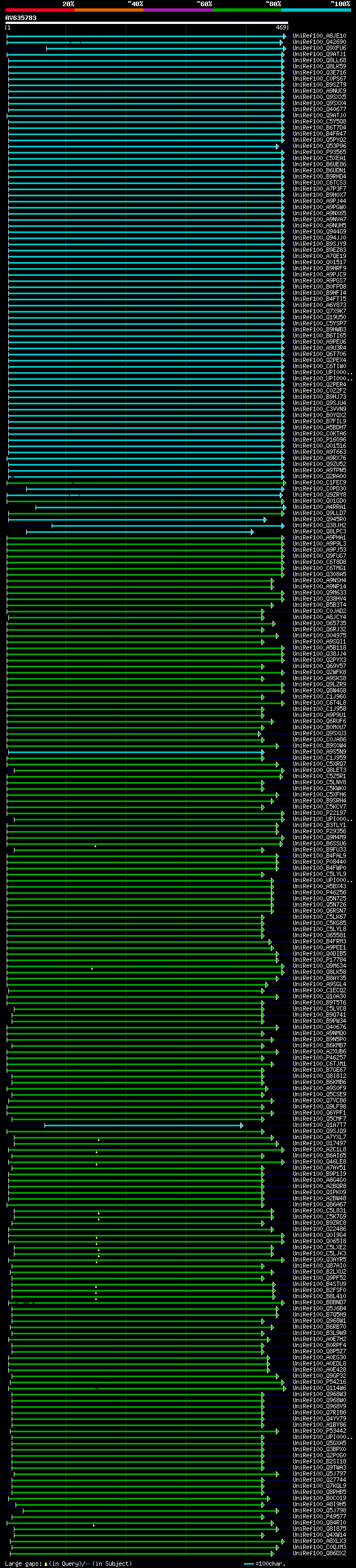This screenshot has width=356, height=1568.
Task: Select label UniRef100_Q3E716
Action: pos(319,72)
